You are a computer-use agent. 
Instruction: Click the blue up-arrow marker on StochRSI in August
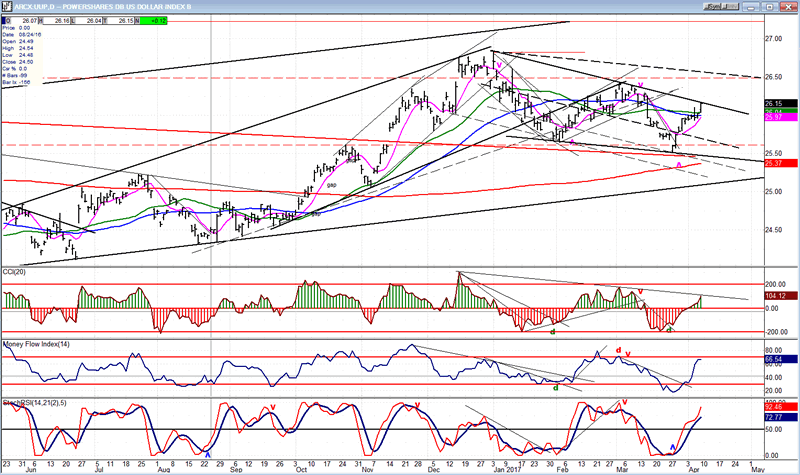click(207, 453)
